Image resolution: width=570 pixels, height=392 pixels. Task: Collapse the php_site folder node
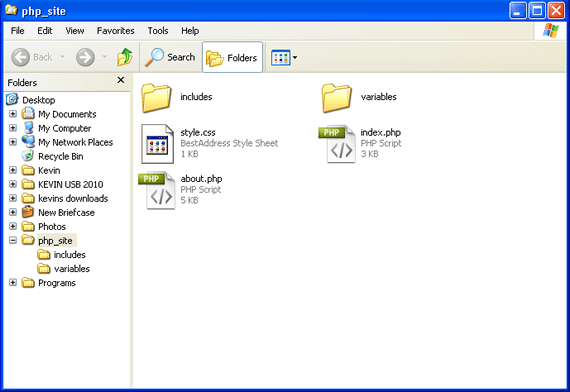(13, 240)
